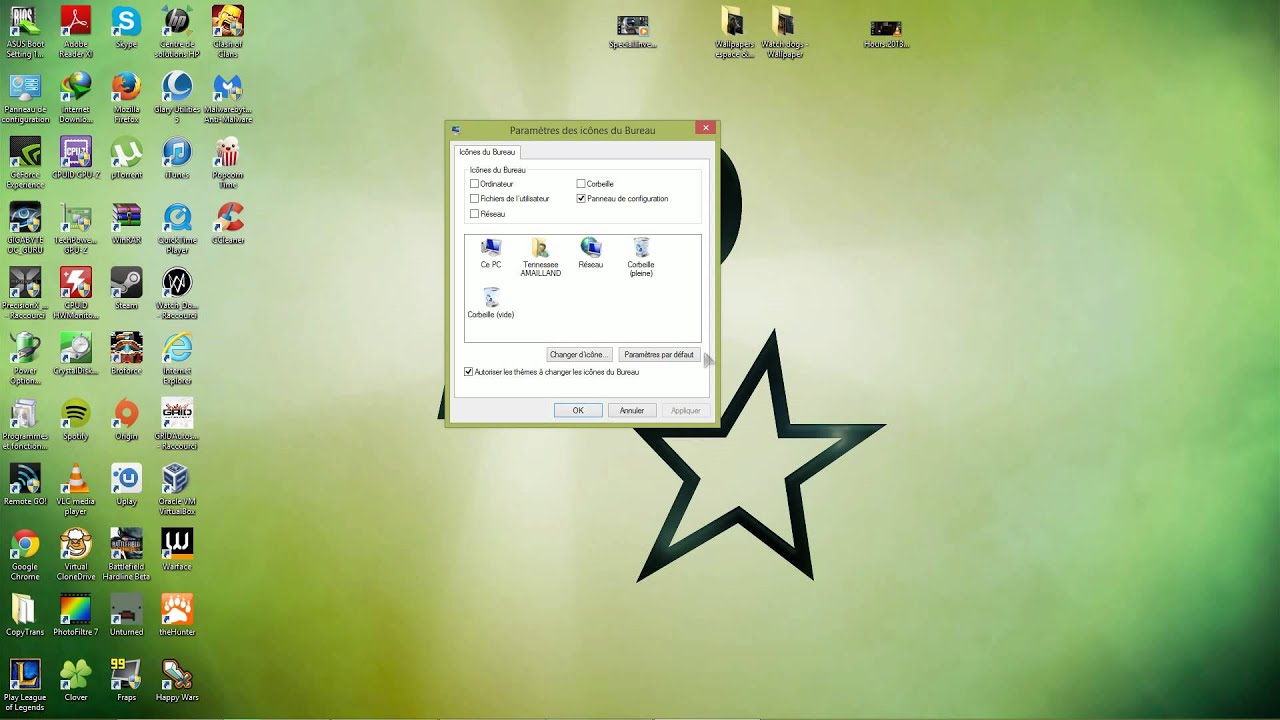Select the Skype desktop icon
The width and height of the screenshot is (1280, 720).
coord(126,28)
